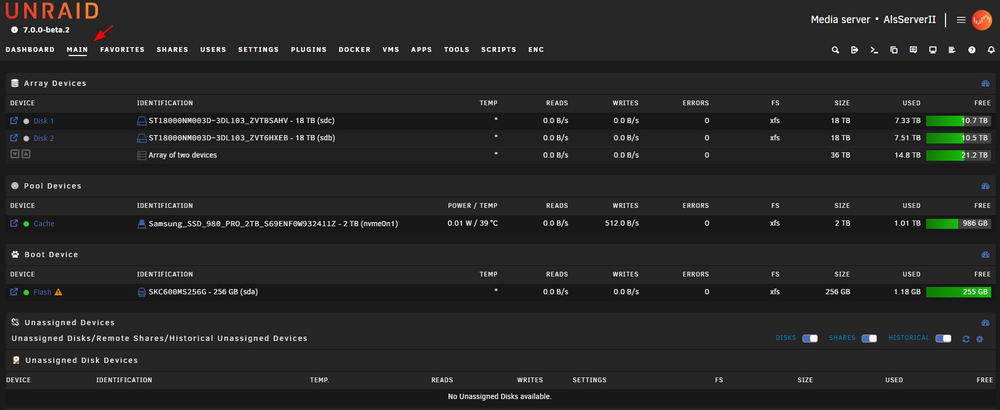
Task: Click the array move-down arrow button
Action: click(15, 154)
